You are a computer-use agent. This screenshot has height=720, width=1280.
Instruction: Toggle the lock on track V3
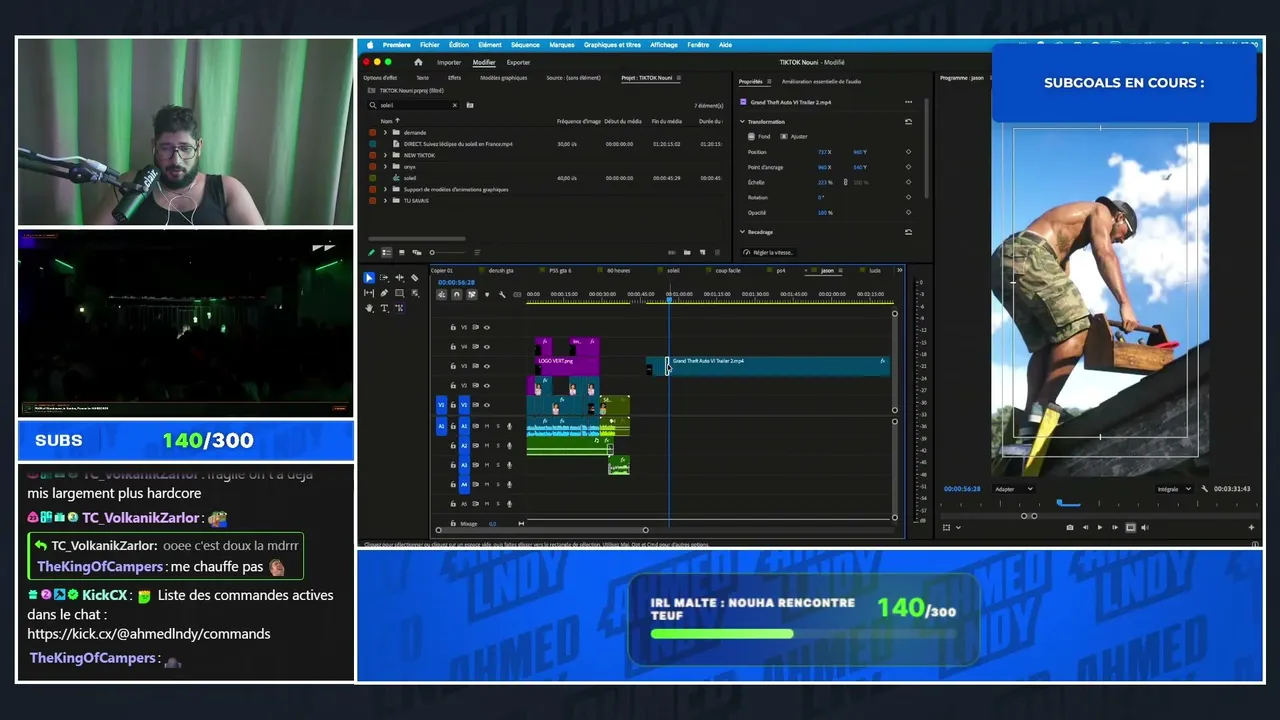pos(453,366)
